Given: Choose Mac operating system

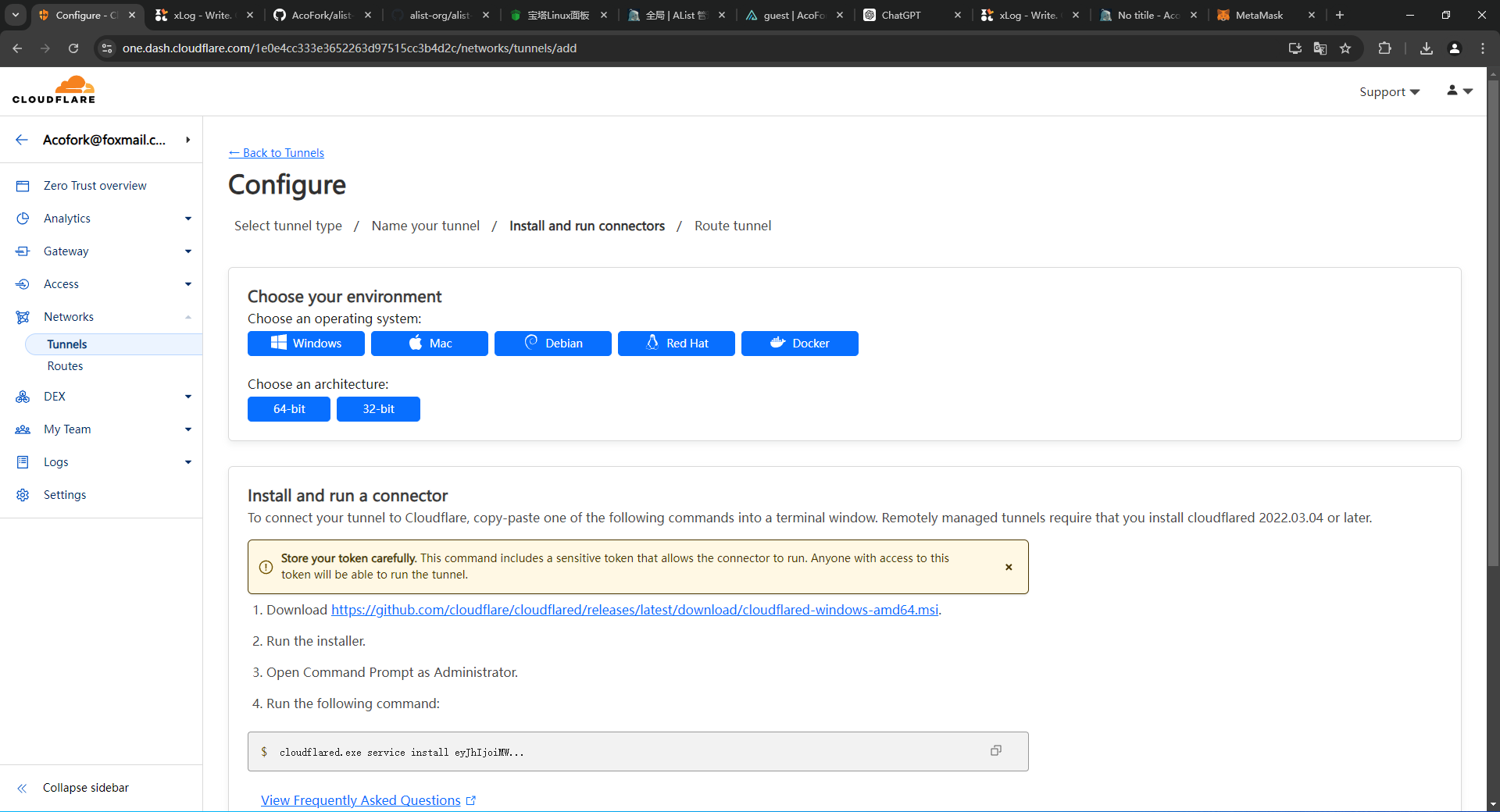Looking at the screenshot, I should (430, 344).
